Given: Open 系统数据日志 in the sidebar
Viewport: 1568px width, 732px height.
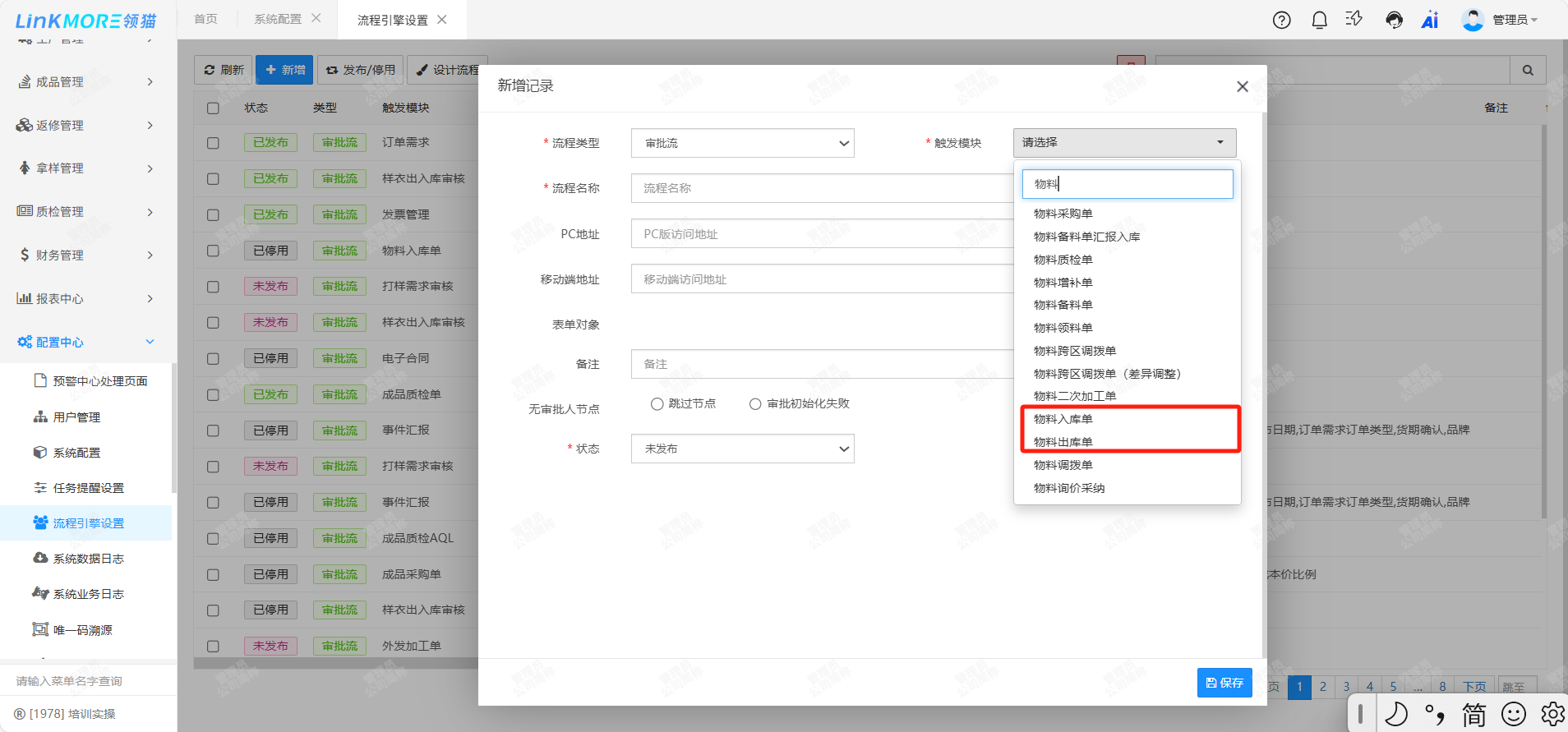Looking at the screenshot, I should (x=88, y=559).
